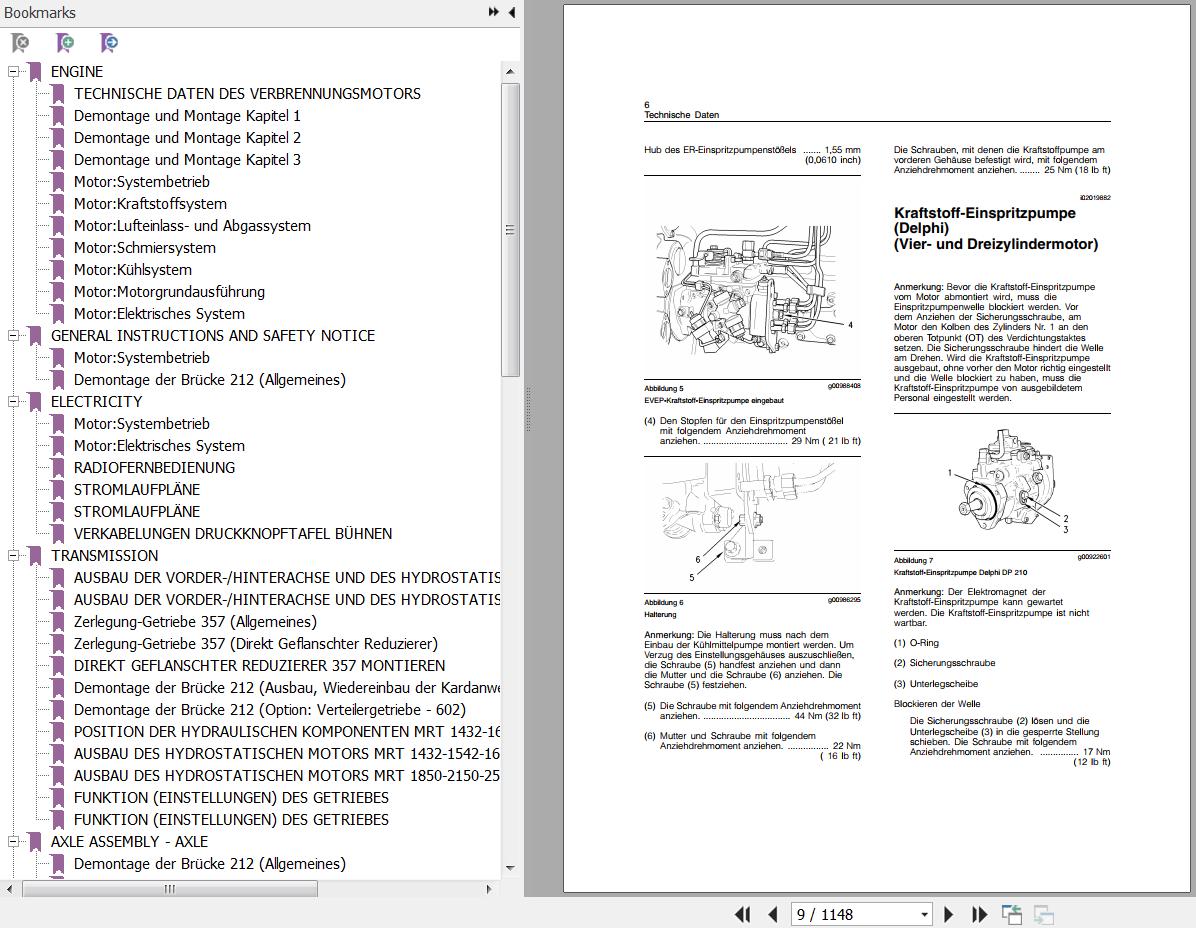Screen dimensions: 1196x928
Task: Open AXLE ASSEMBLY - AXLE bookmark
Action: pyautogui.click(x=129, y=842)
